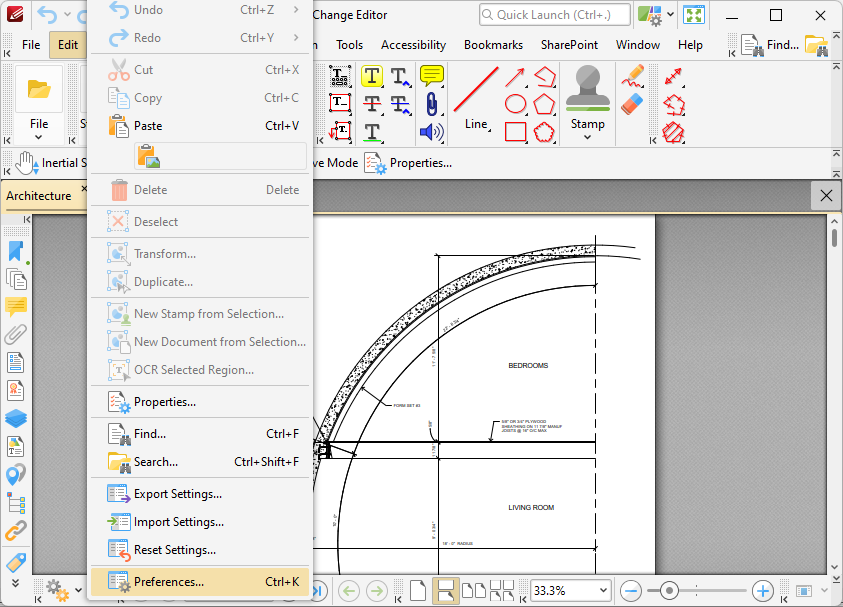Screen dimensions: 843x607
Task: Open the Bookmarks pane from sidebar
Action: (16, 252)
